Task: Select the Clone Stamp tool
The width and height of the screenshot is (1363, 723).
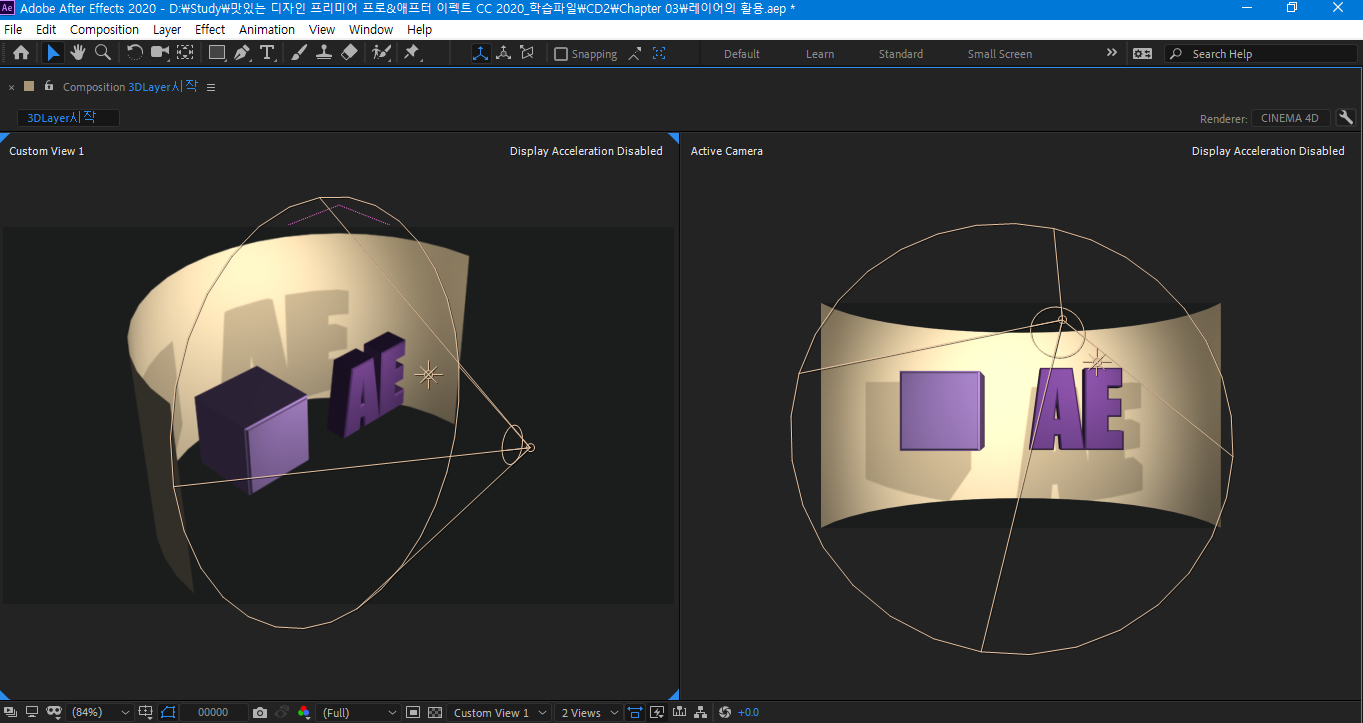Action: tap(323, 53)
